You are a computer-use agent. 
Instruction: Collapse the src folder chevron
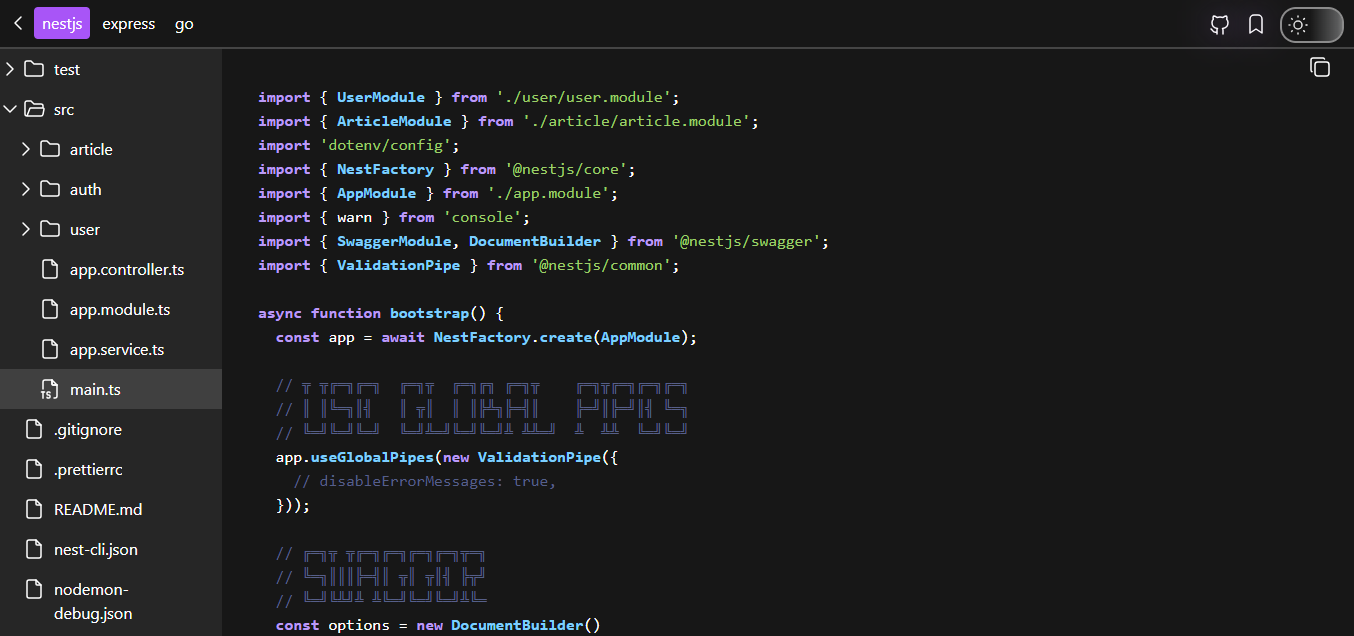click(10, 109)
